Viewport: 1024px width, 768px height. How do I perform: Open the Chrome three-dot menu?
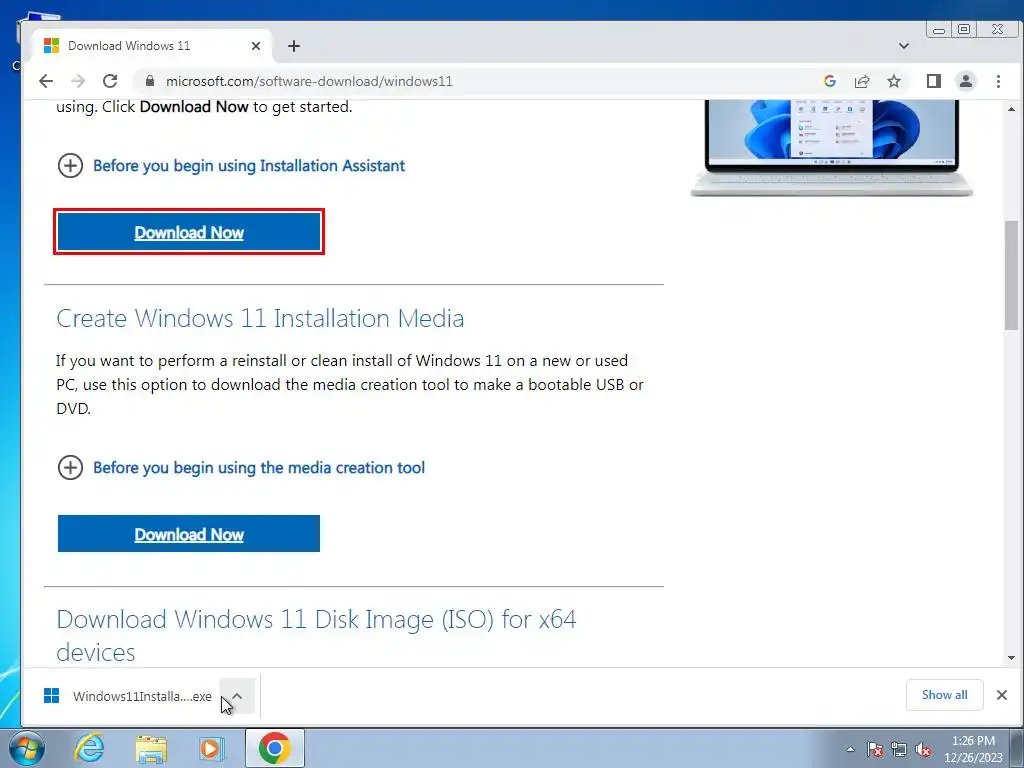coord(998,81)
